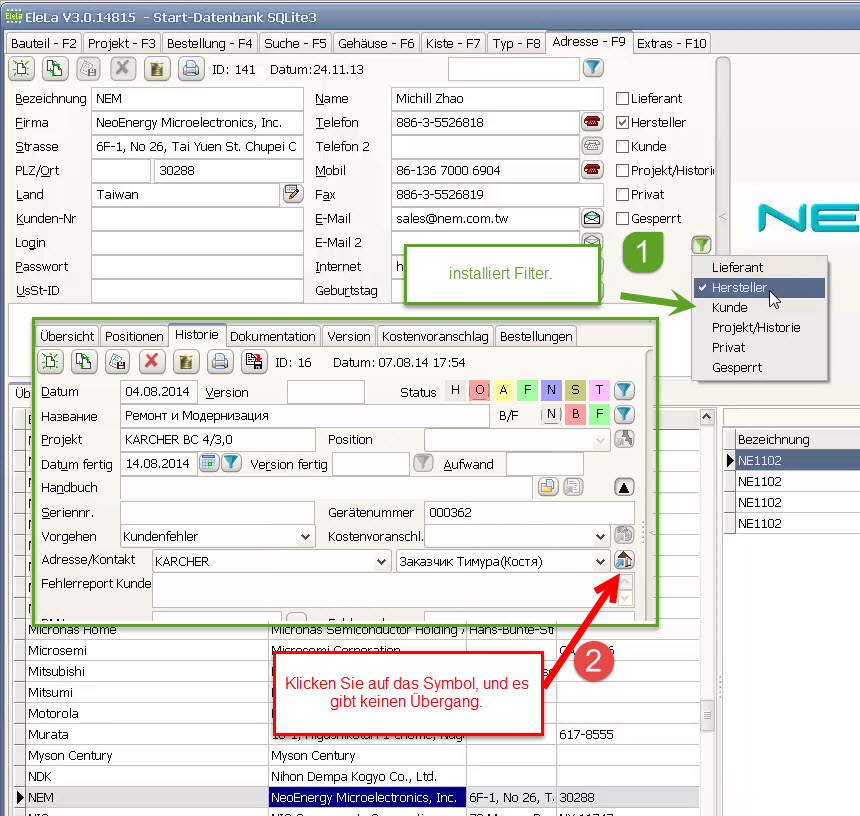The height and width of the screenshot is (816, 860).
Task: Select the pink T status swatch
Action: click(599, 390)
